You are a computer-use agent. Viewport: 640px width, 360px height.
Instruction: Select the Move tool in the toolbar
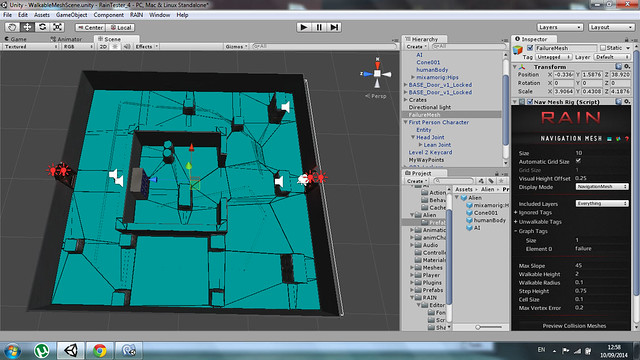(27, 27)
